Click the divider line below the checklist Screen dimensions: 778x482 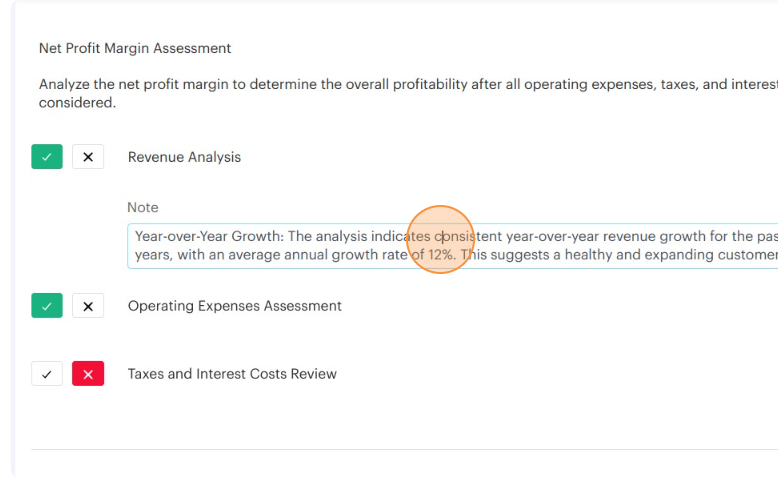point(400,449)
